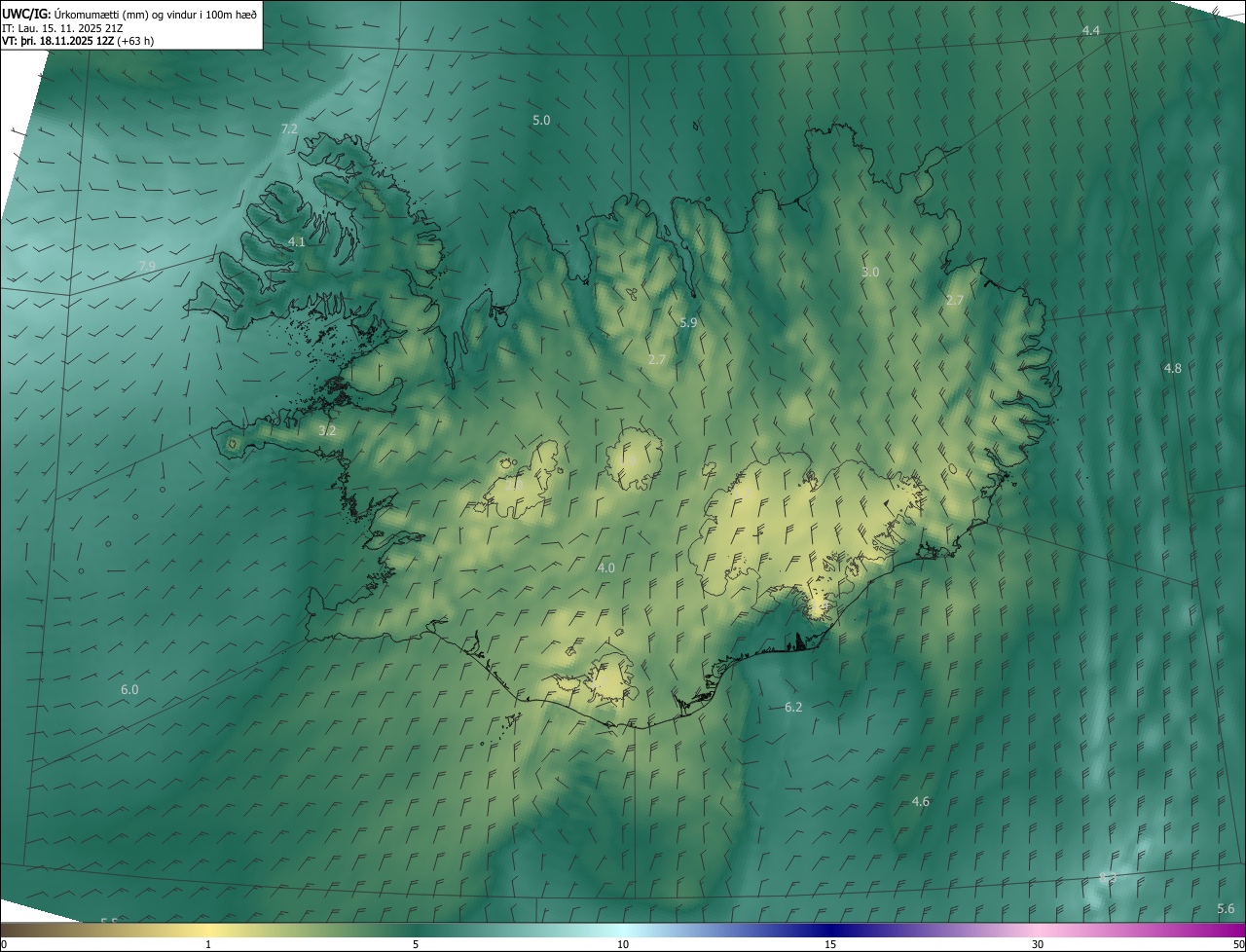Select the 6.2 value label on the map
The image size is (1246, 952).
pos(793,707)
